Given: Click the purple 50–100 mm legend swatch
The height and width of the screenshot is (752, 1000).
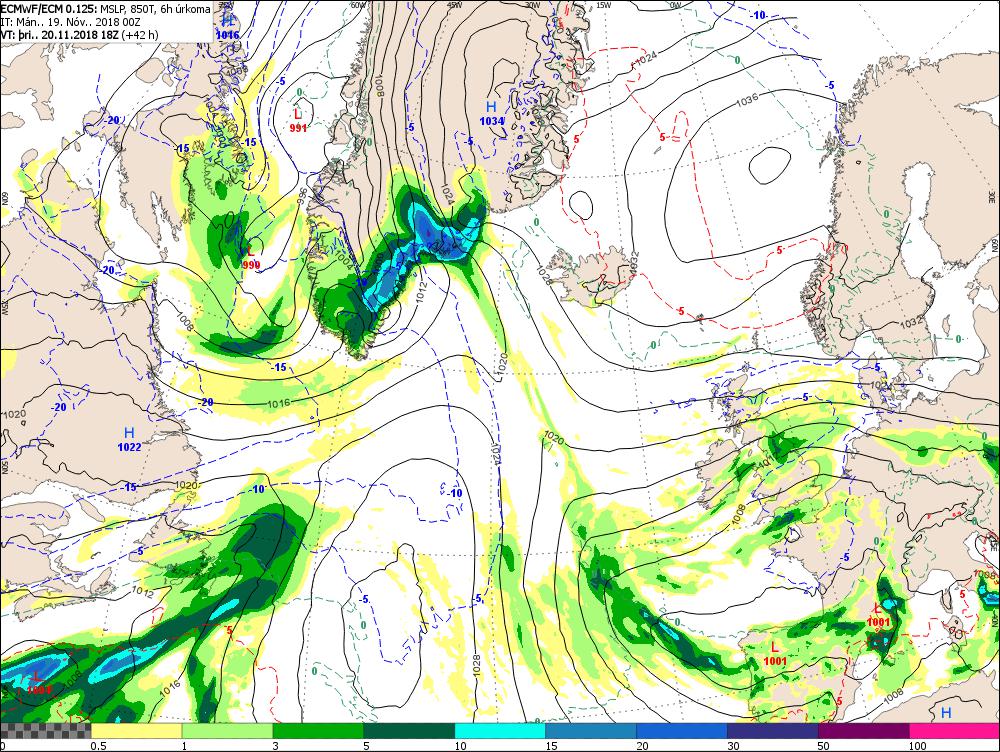Looking at the screenshot, I should click(x=864, y=730).
